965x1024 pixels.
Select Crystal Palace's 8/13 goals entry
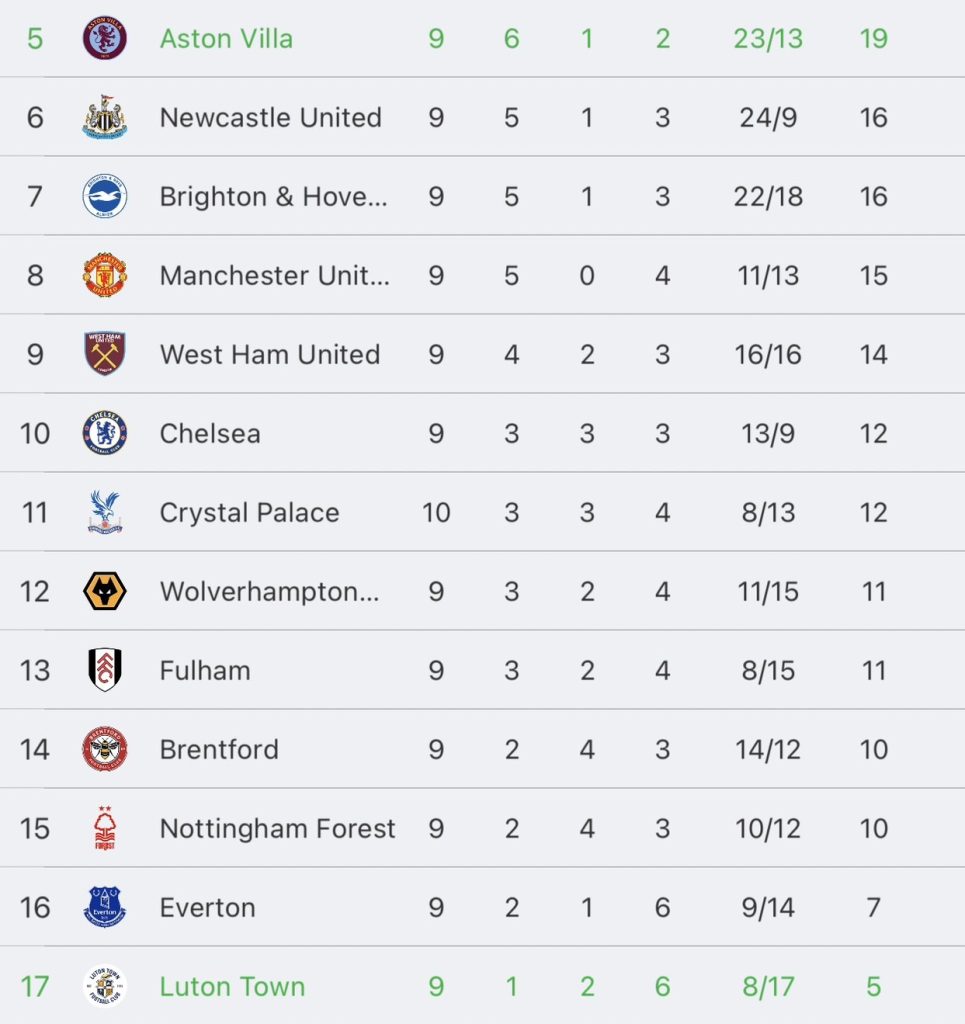point(768,513)
